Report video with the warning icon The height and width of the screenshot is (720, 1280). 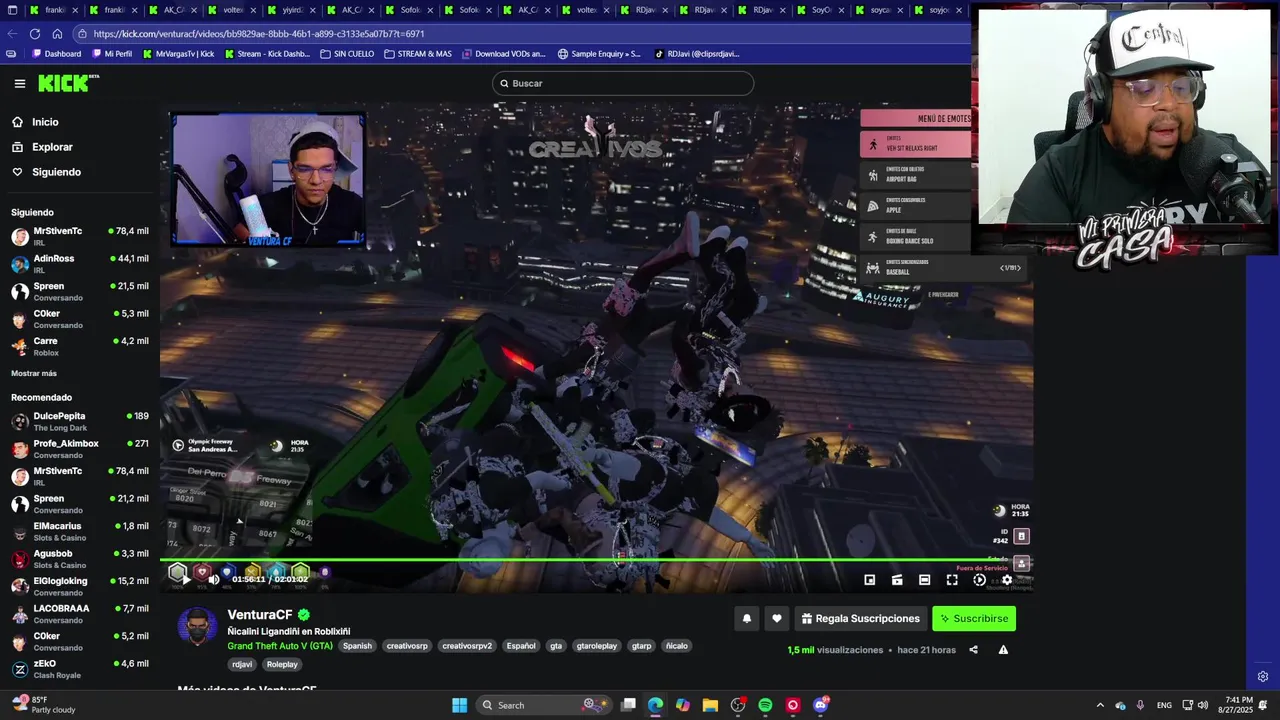pyautogui.click(x=1003, y=650)
